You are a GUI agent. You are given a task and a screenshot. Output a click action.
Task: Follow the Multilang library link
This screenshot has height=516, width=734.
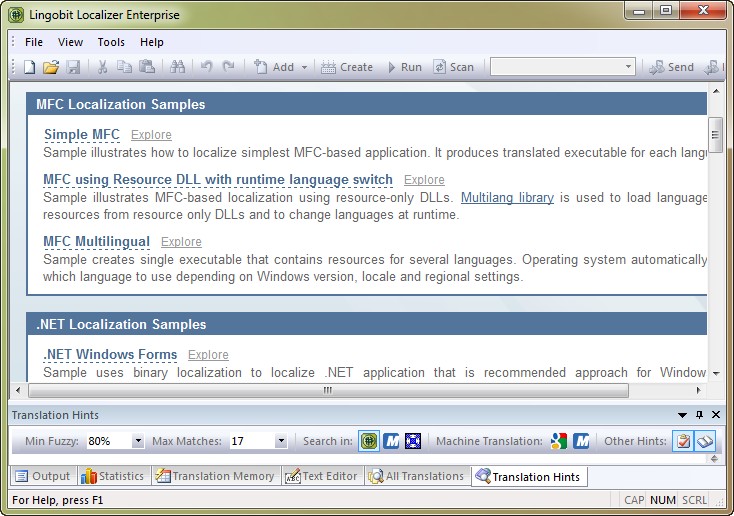tap(507, 198)
